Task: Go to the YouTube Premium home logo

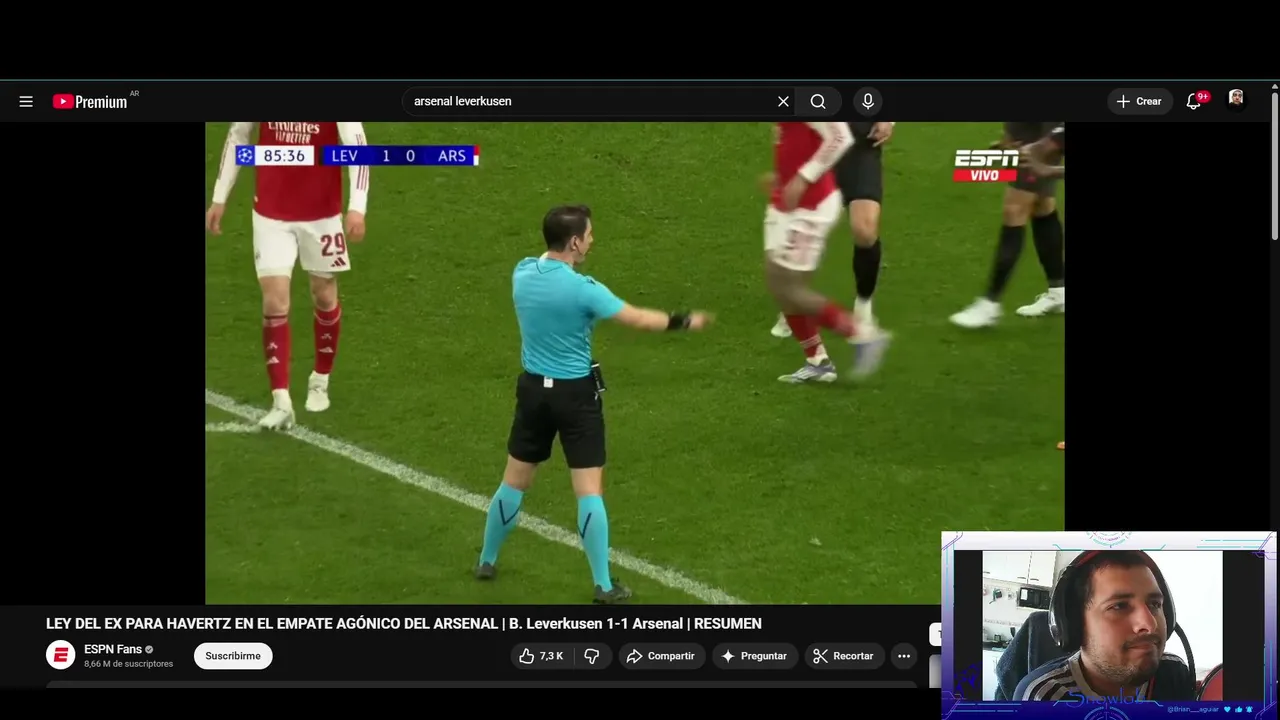Action: (92, 101)
